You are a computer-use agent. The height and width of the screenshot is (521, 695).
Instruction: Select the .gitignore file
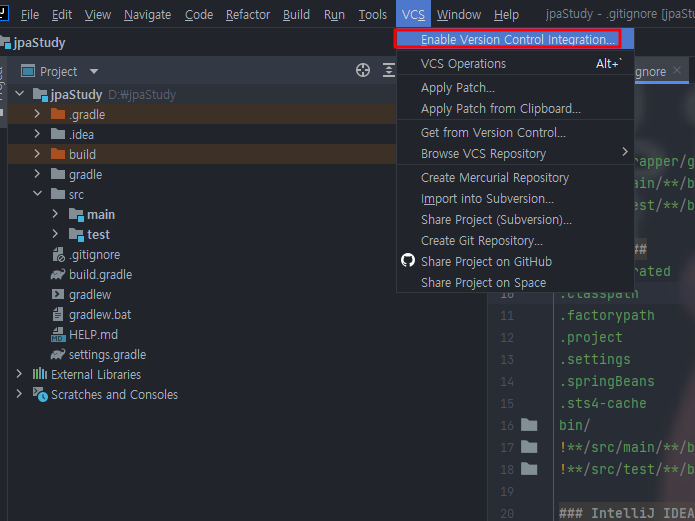tap(94, 255)
